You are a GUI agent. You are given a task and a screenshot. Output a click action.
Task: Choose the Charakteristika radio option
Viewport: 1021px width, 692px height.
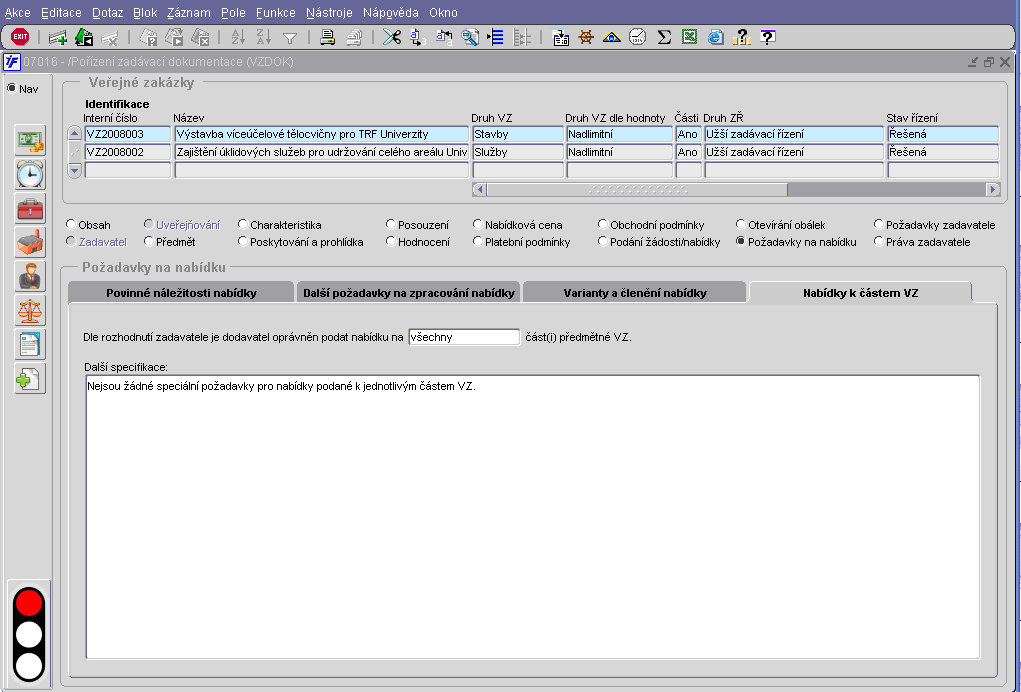(243, 225)
